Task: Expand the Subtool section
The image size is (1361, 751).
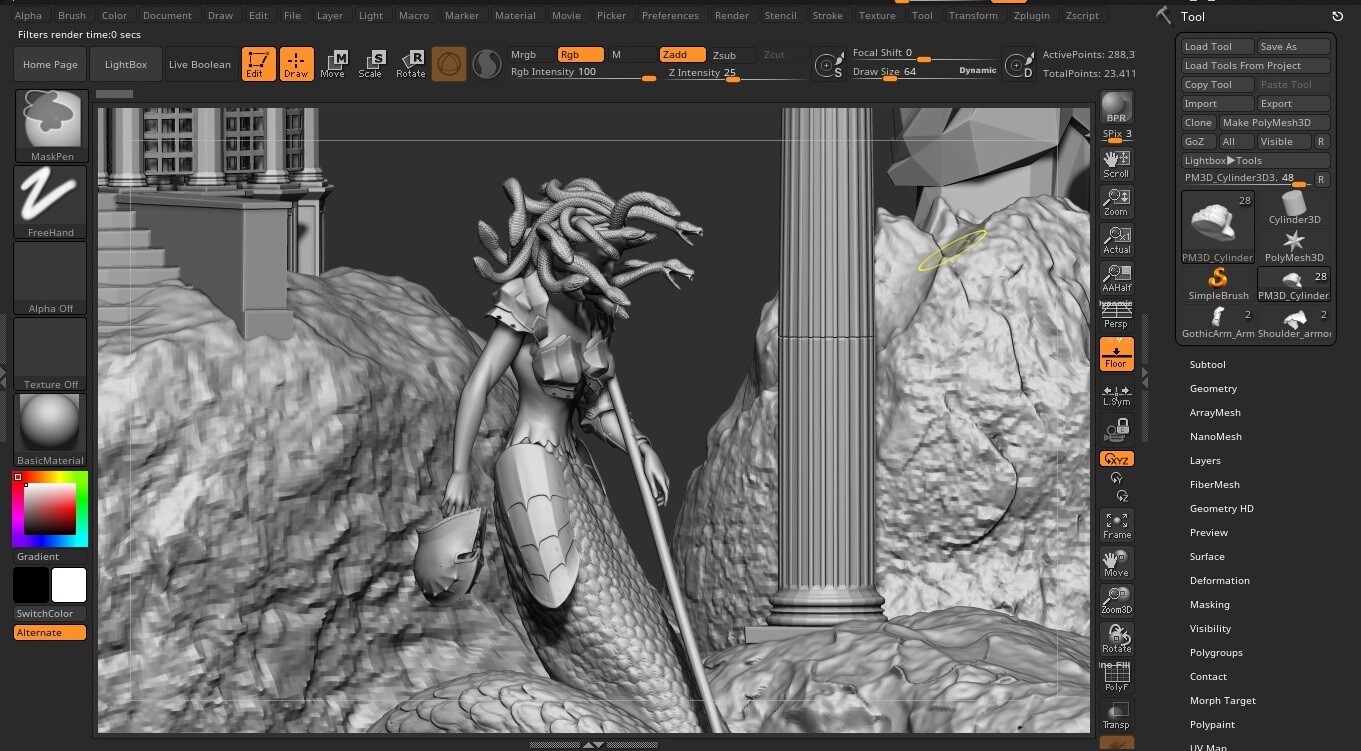Action: tap(1207, 364)
